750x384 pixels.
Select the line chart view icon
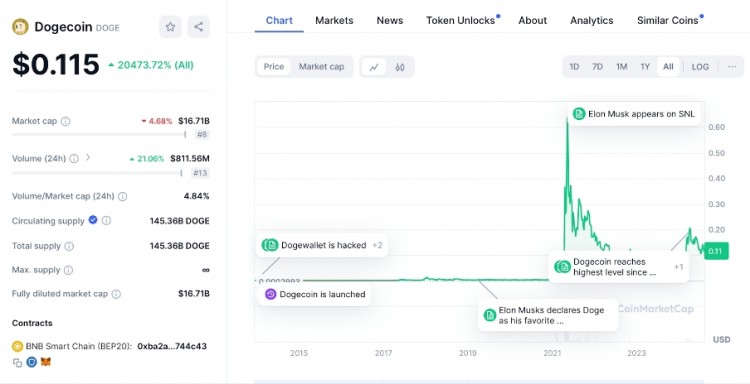tap(374, 67)
